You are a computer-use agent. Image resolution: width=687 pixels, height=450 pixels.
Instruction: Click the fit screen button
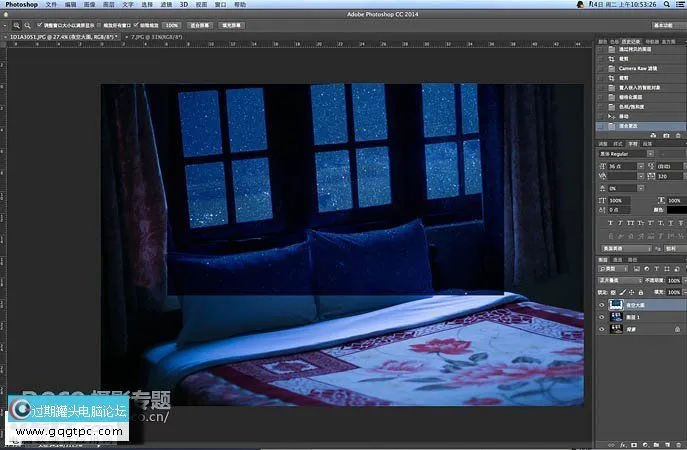point(201,23)
